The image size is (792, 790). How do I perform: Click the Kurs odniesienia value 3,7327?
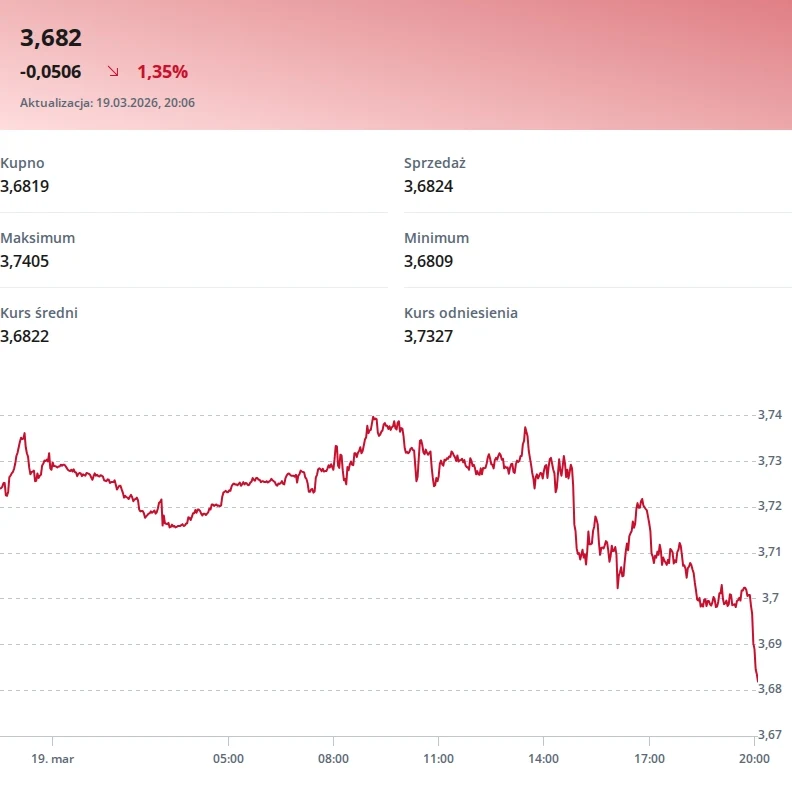[x=429, y=336]
